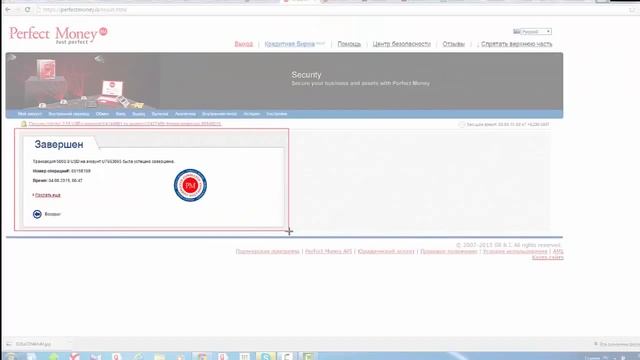Click the Завершен heading
This screenshot has height=360, width=640.
[x=59, y=144]
